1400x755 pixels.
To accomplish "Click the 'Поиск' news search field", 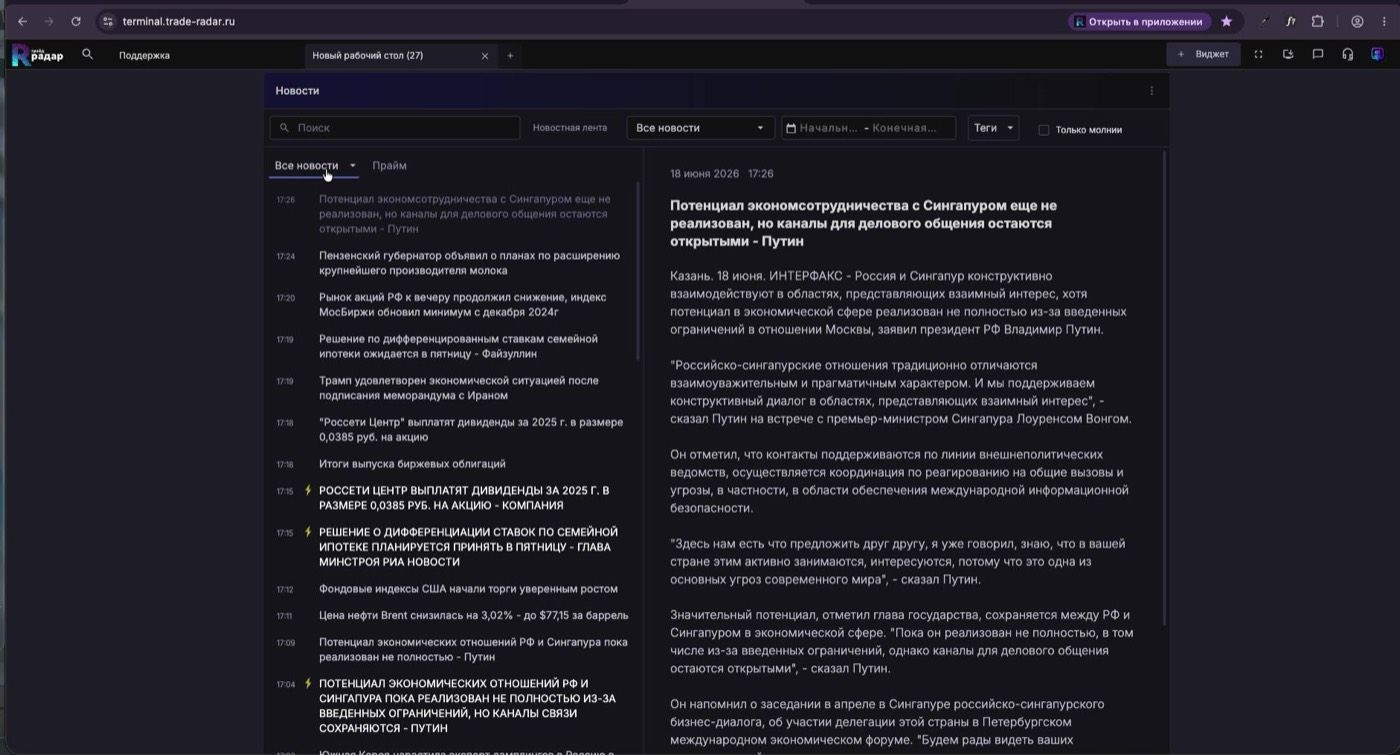I will click(395, 128).
